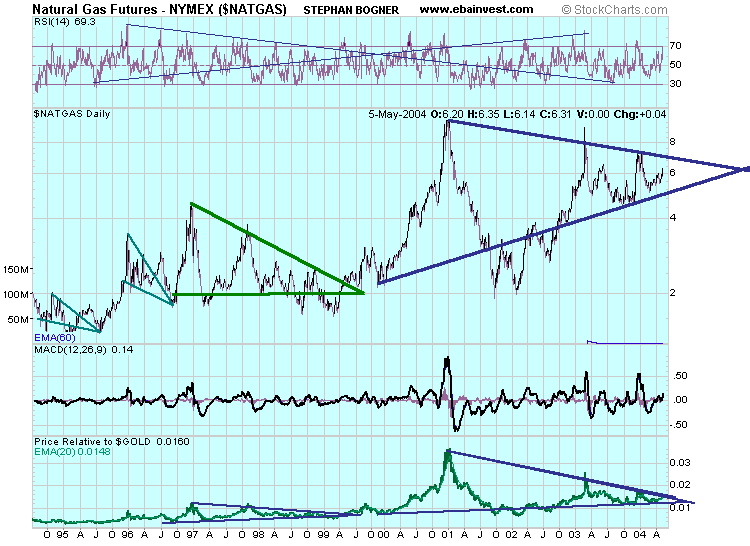Click the opening price 'O:6.20'
Image resolution: width=750 pixels, height=546 pixels.
[447, 114]
